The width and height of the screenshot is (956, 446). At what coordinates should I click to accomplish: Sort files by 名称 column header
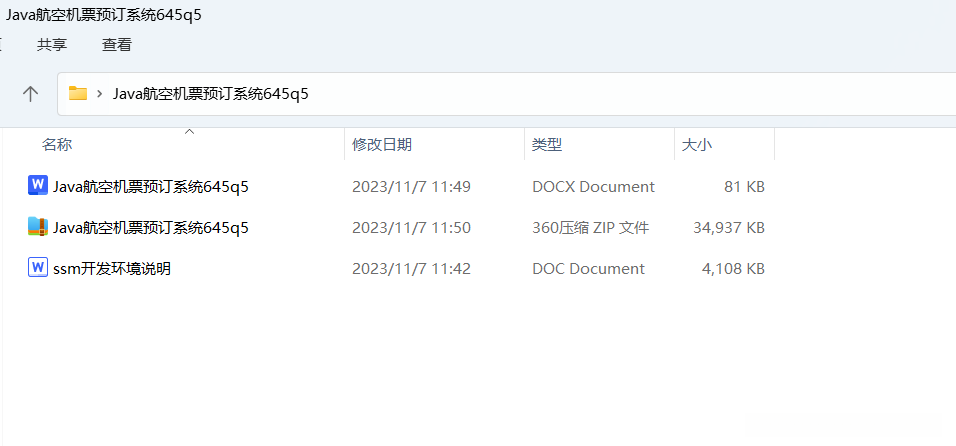click(x=57, y=145)
